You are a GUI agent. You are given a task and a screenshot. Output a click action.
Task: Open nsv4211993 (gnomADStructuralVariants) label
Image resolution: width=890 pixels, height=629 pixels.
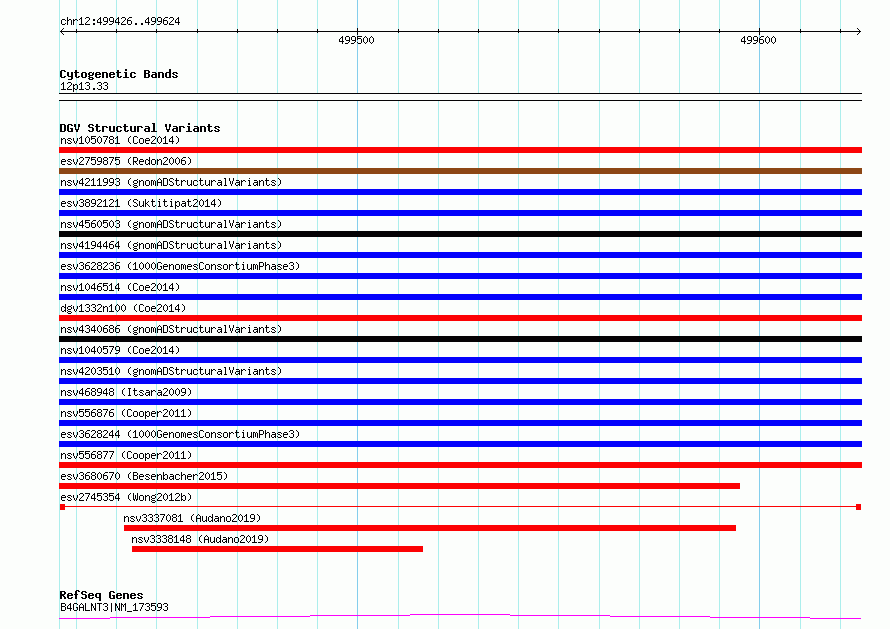tap(171, 182)
